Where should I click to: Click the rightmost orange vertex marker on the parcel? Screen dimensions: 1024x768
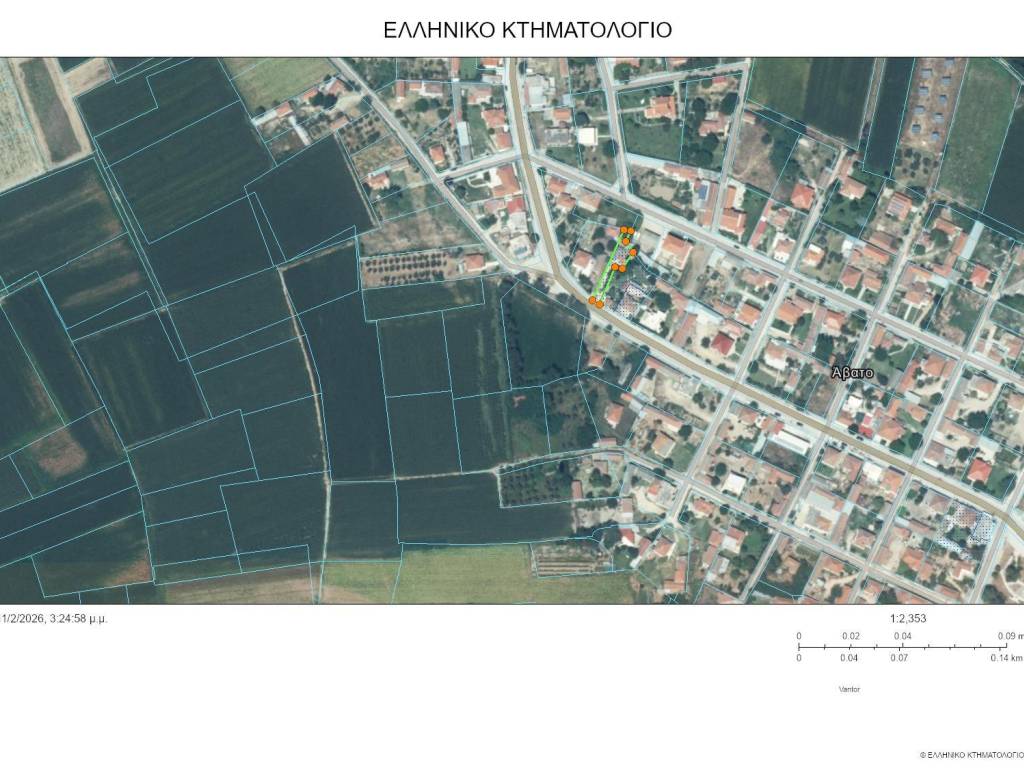coord(632,251)
